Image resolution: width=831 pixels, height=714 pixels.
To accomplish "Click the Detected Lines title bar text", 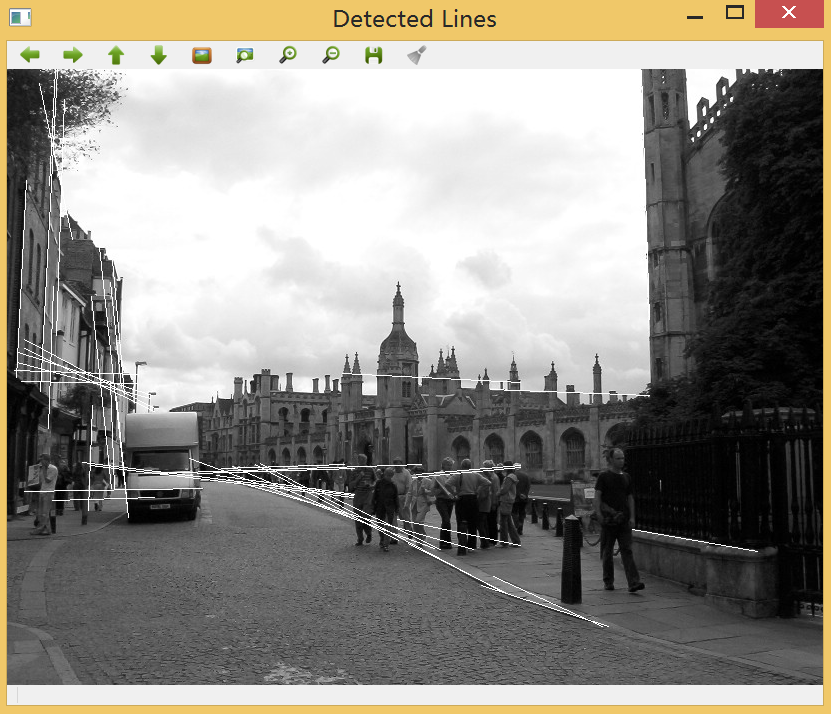I will point(414,19).
